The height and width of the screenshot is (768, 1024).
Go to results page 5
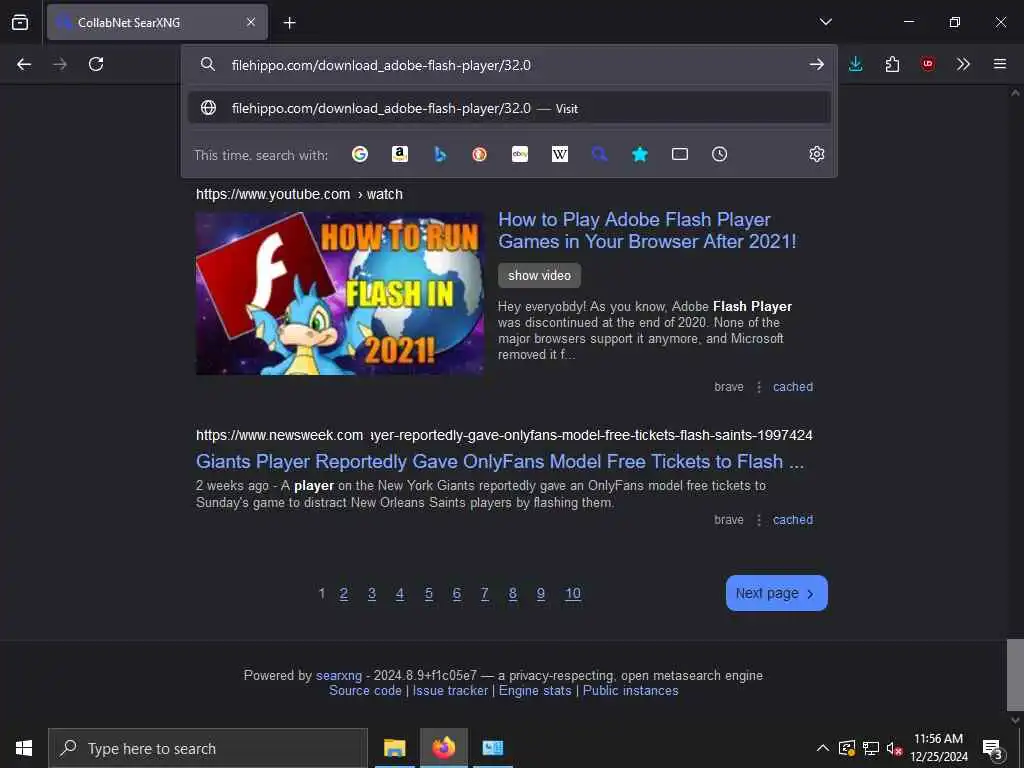(x=428, y=594)
